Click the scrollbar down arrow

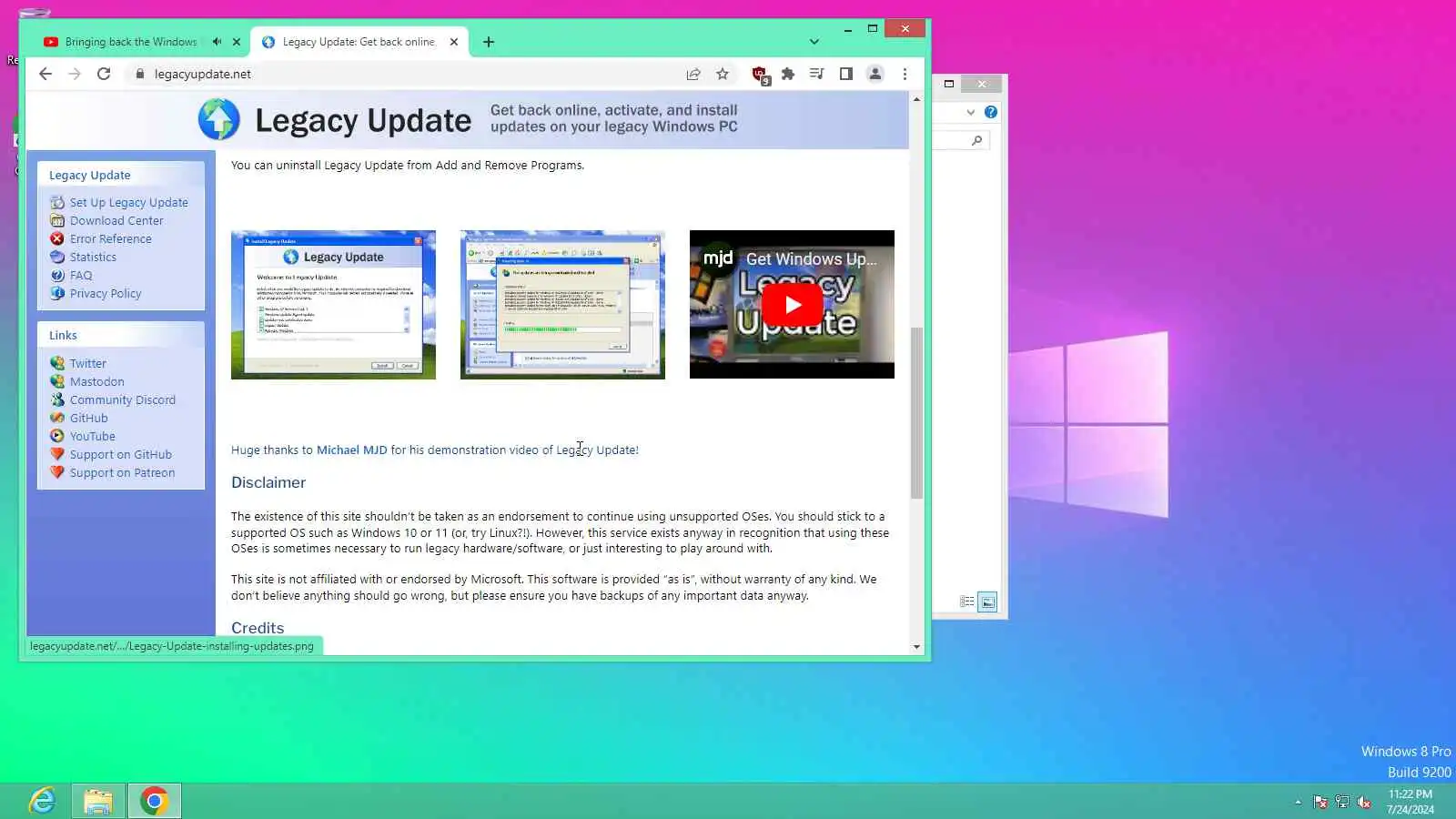point(916,647)
